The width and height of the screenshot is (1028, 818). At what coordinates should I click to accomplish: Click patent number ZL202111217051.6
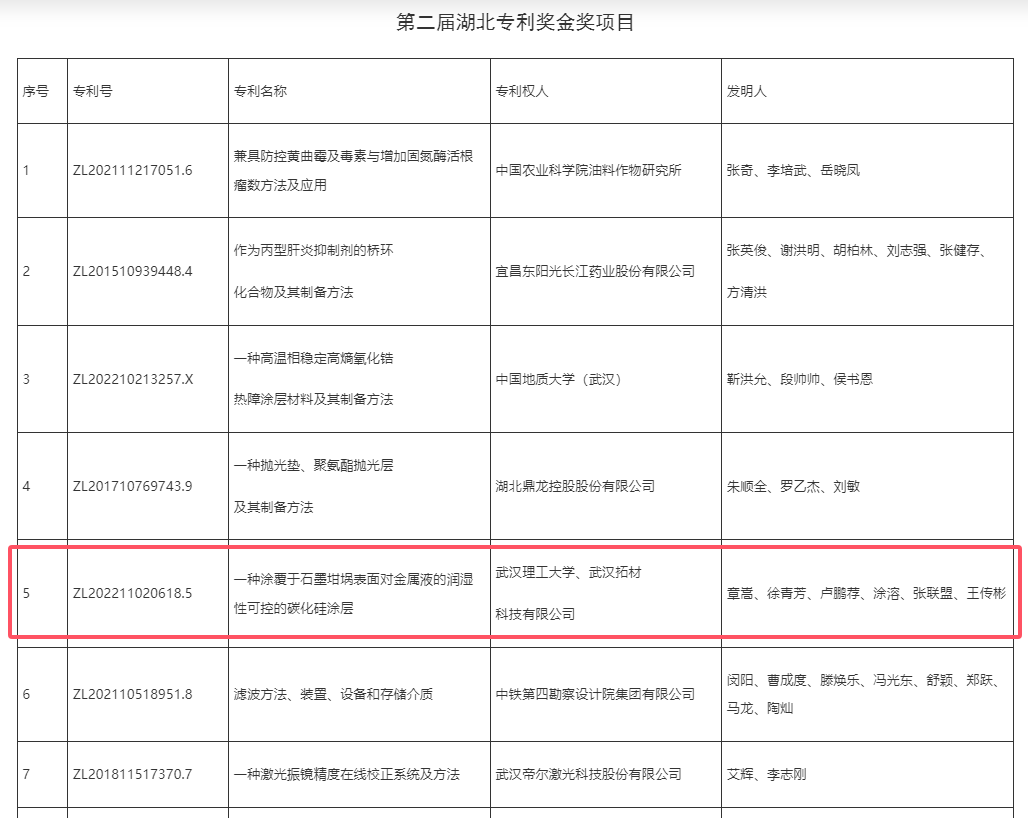tap(132, 170)
